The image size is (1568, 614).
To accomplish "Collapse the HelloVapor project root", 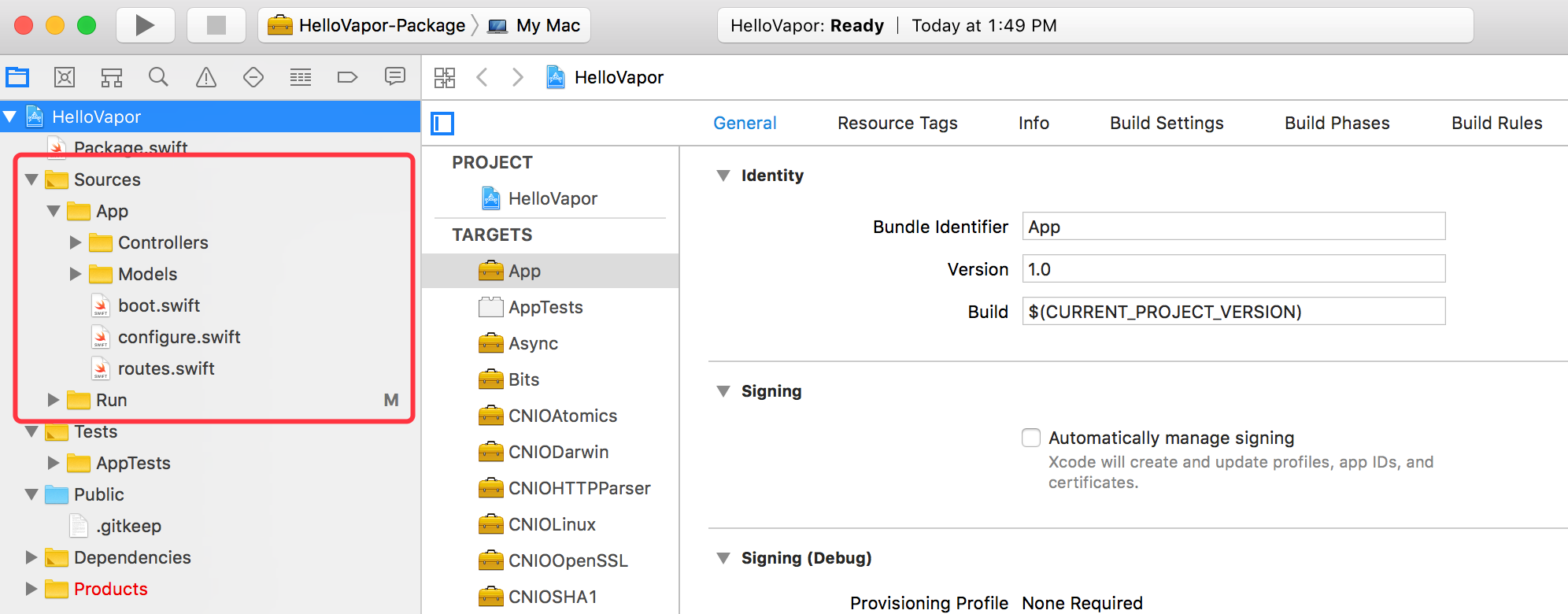I will click(x=10, y=117).
